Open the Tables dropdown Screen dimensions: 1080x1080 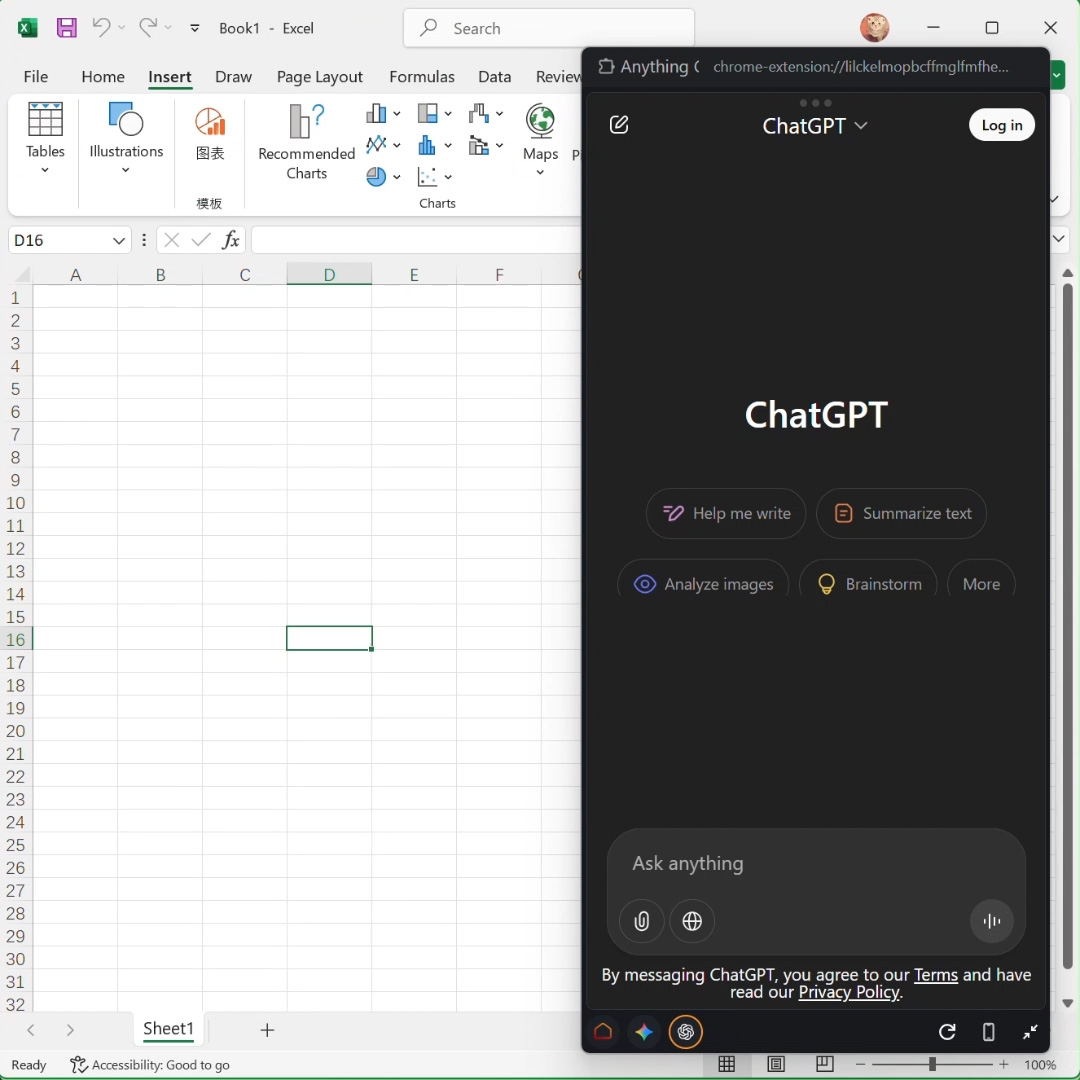tap(46, 140)
